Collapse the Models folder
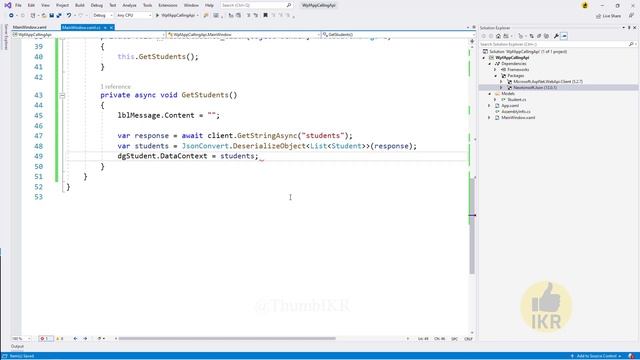Screen dimensions: 640x360 click(x=490, y=93)
